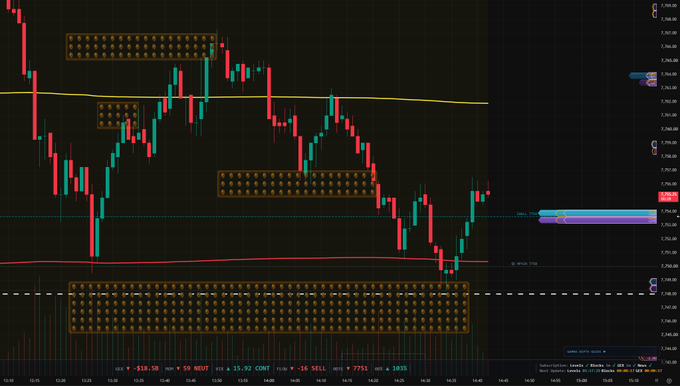The width and height of the screenshot is (680, 386).
Task: Click the 14:45 time axis label
Action: tap(503, 381)
